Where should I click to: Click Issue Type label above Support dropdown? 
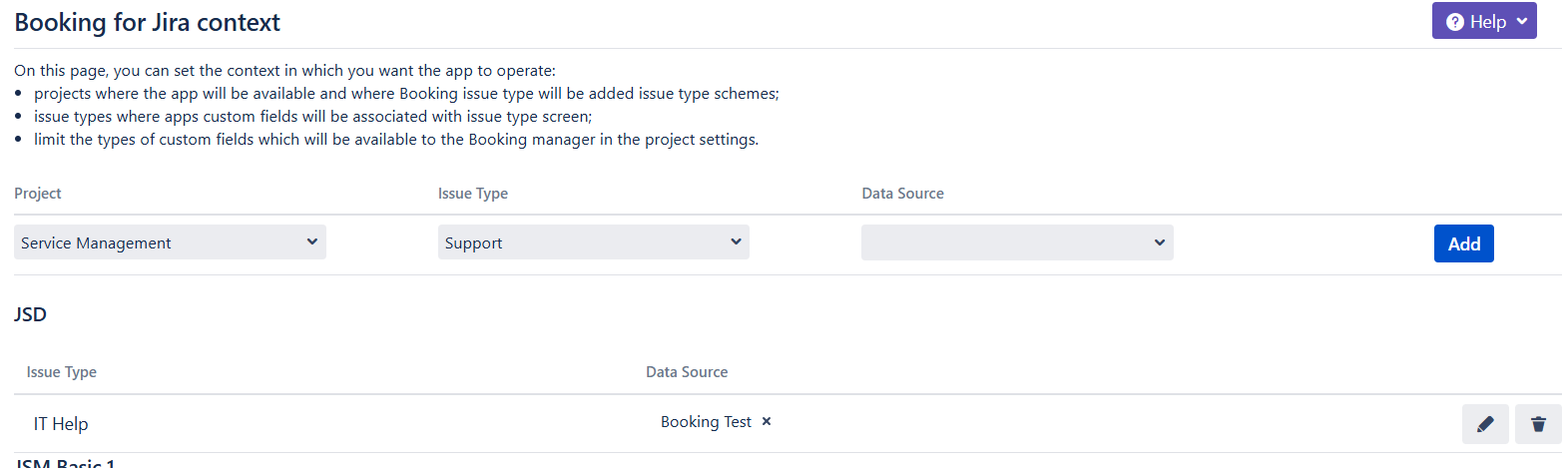tap(473, 194)
